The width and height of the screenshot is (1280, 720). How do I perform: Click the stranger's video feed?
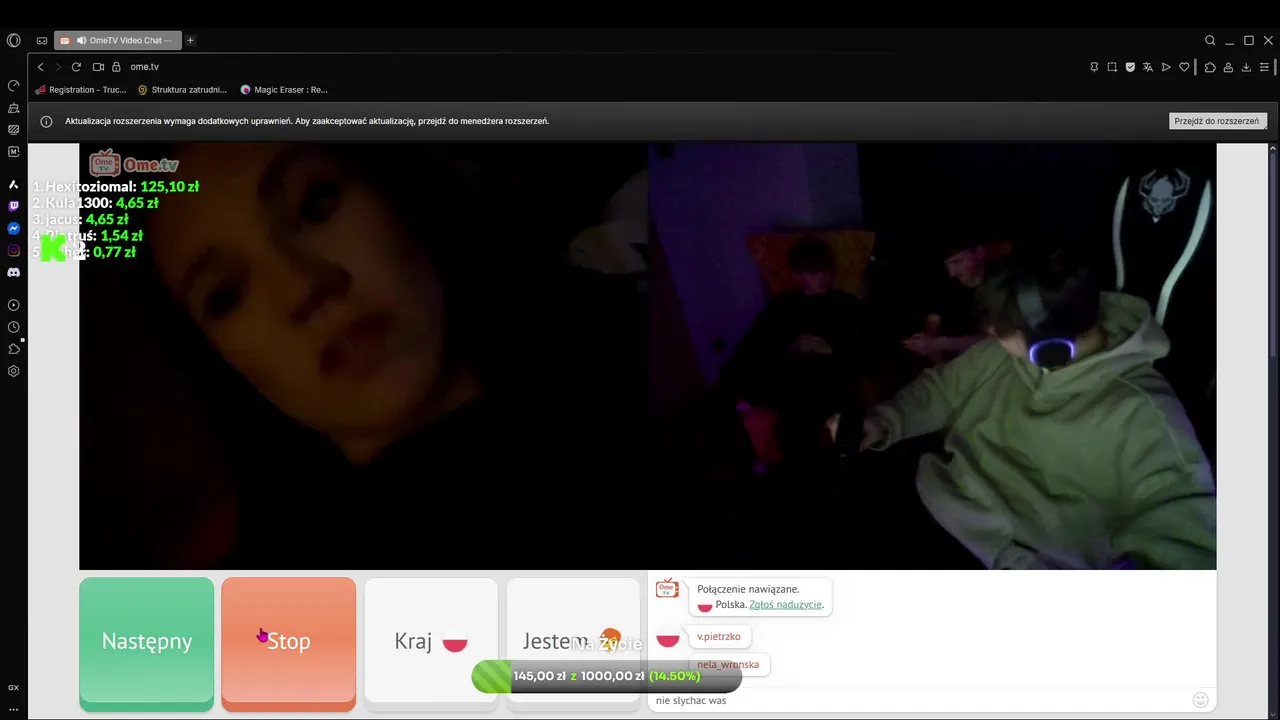click(x=364, y=356)
